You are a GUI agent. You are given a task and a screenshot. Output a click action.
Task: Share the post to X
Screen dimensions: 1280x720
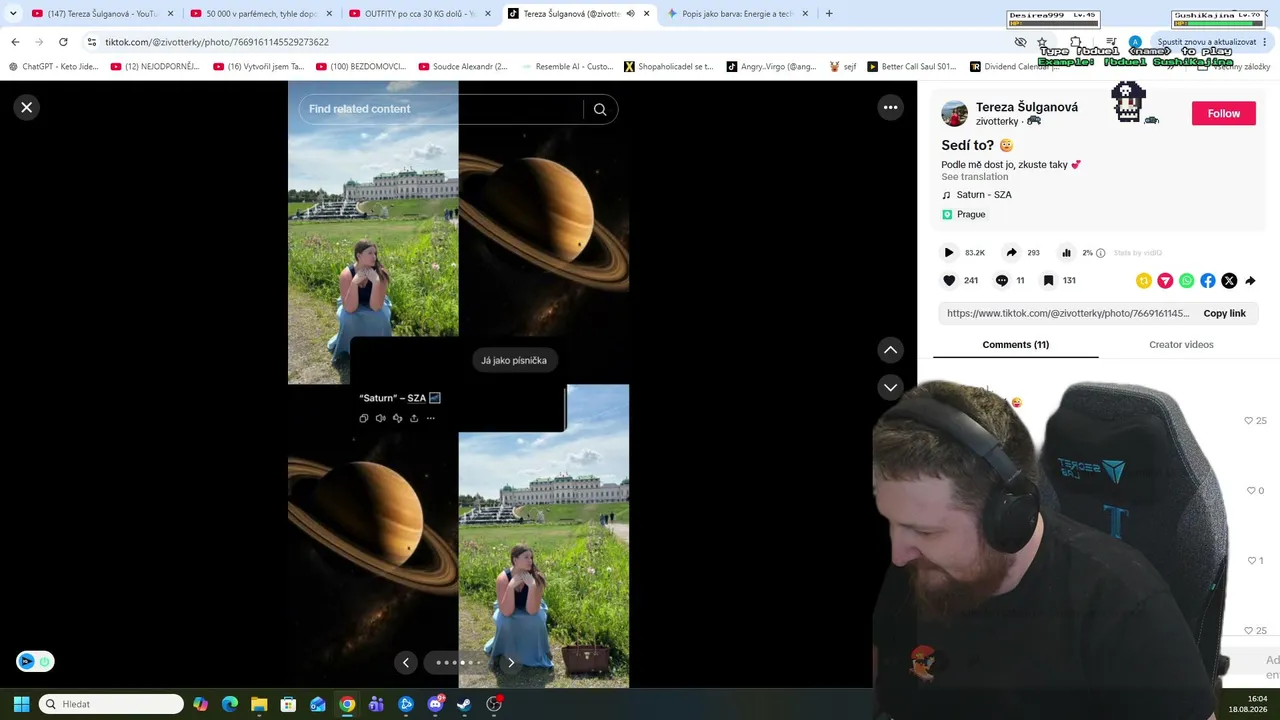point(1229,281)
